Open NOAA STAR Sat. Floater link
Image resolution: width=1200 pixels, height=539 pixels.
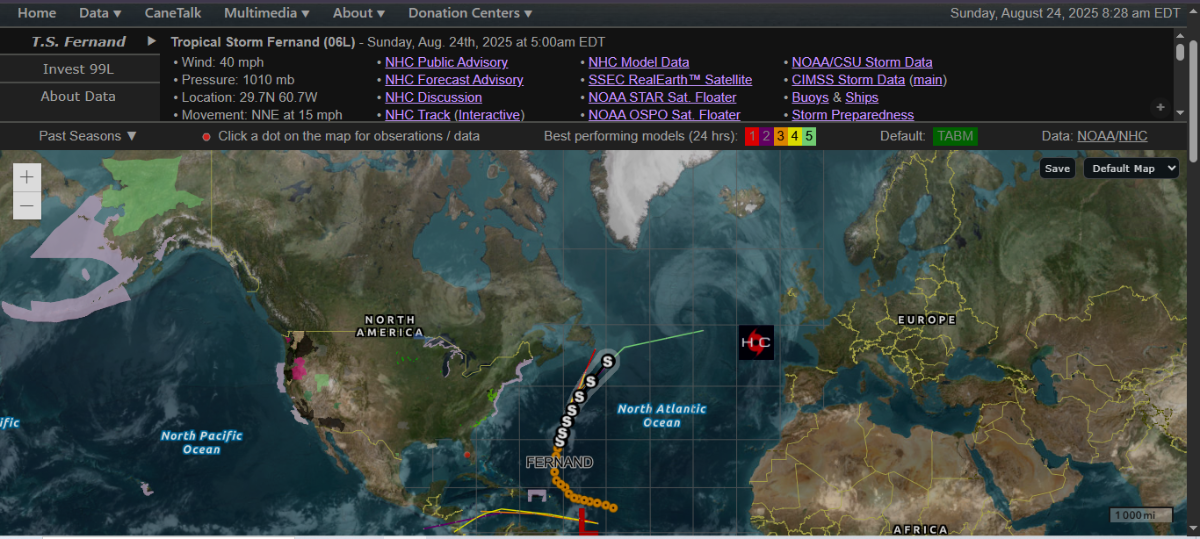[x=662, y=97]
